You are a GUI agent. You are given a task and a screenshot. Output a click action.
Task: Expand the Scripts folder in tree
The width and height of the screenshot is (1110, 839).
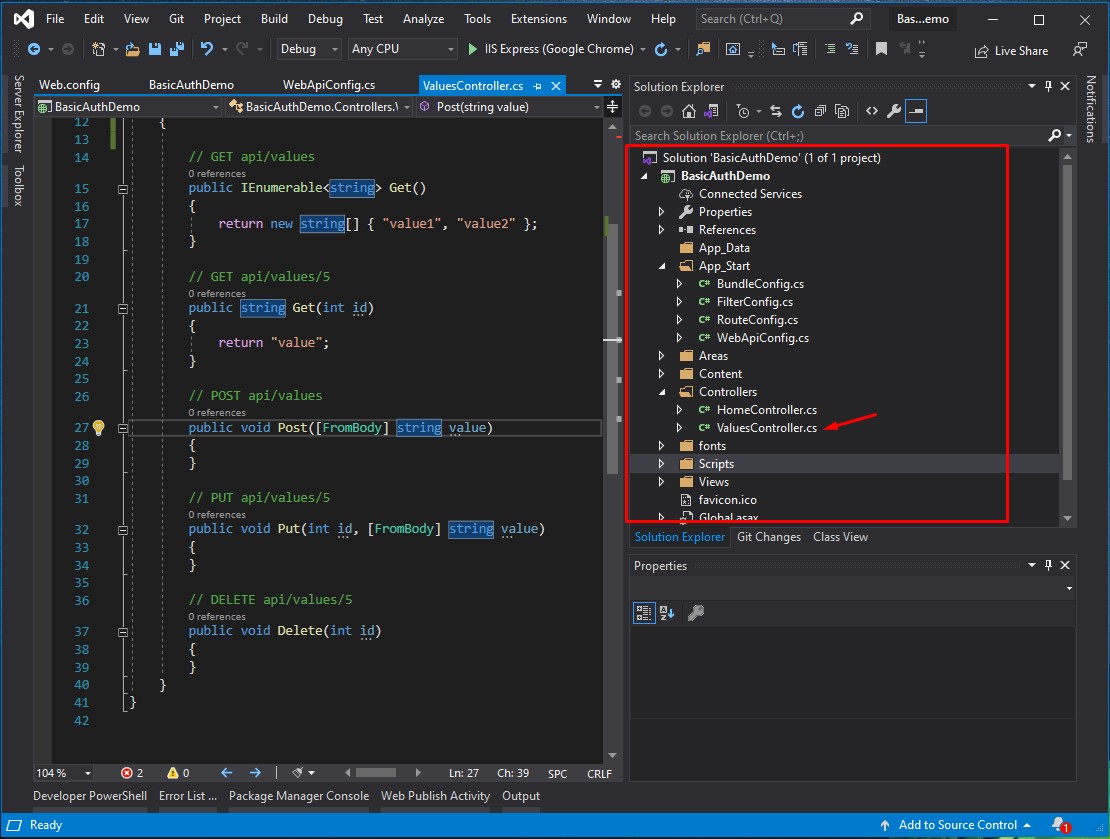661,464
